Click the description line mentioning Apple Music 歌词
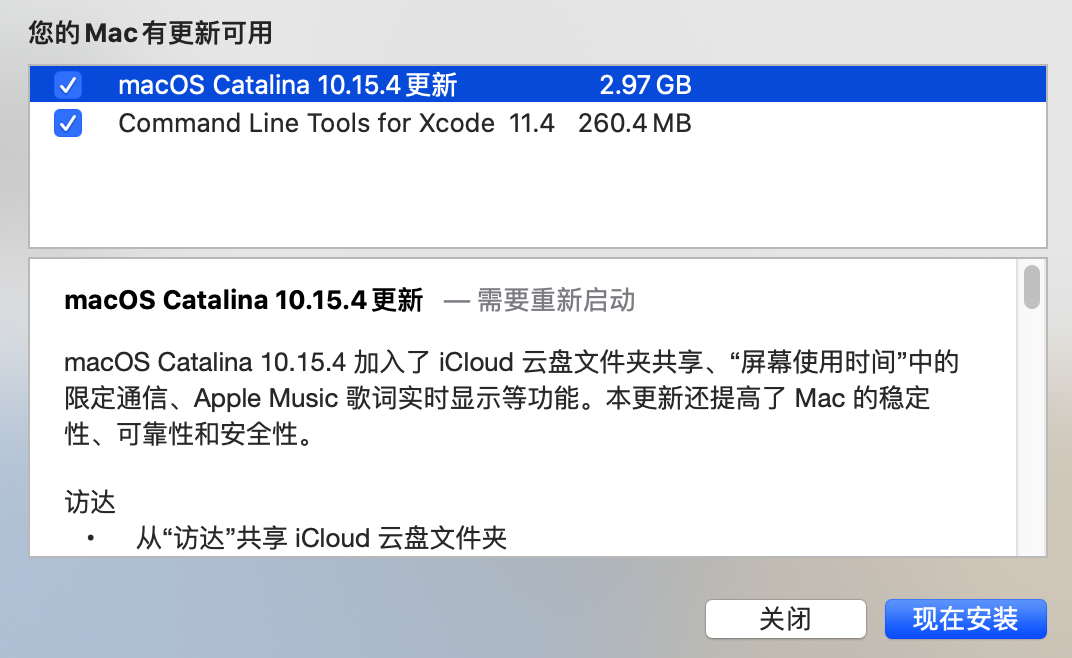 tap(497, 398)
